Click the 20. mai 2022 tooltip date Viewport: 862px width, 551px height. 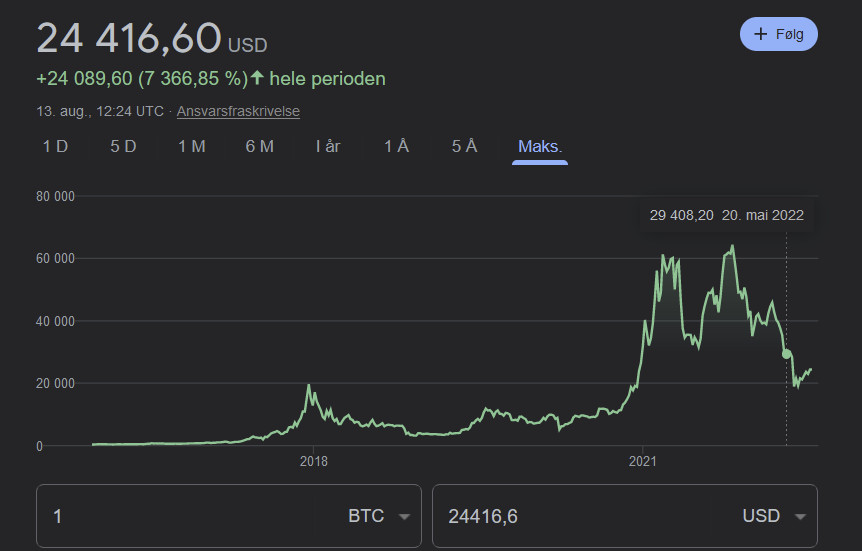762,215
